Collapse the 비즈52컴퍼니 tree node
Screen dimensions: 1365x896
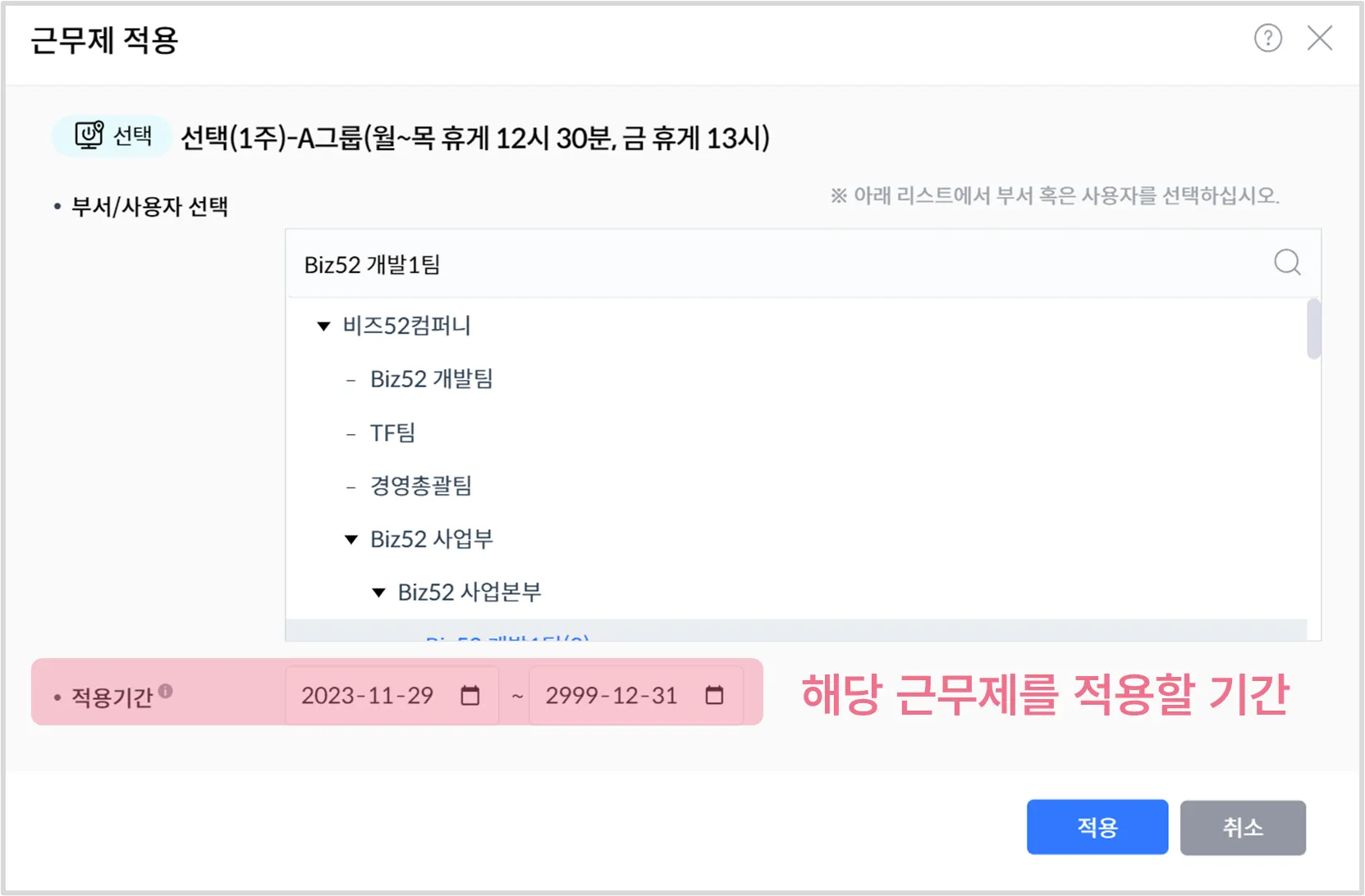pyautogui.click(x=323, y=327)
